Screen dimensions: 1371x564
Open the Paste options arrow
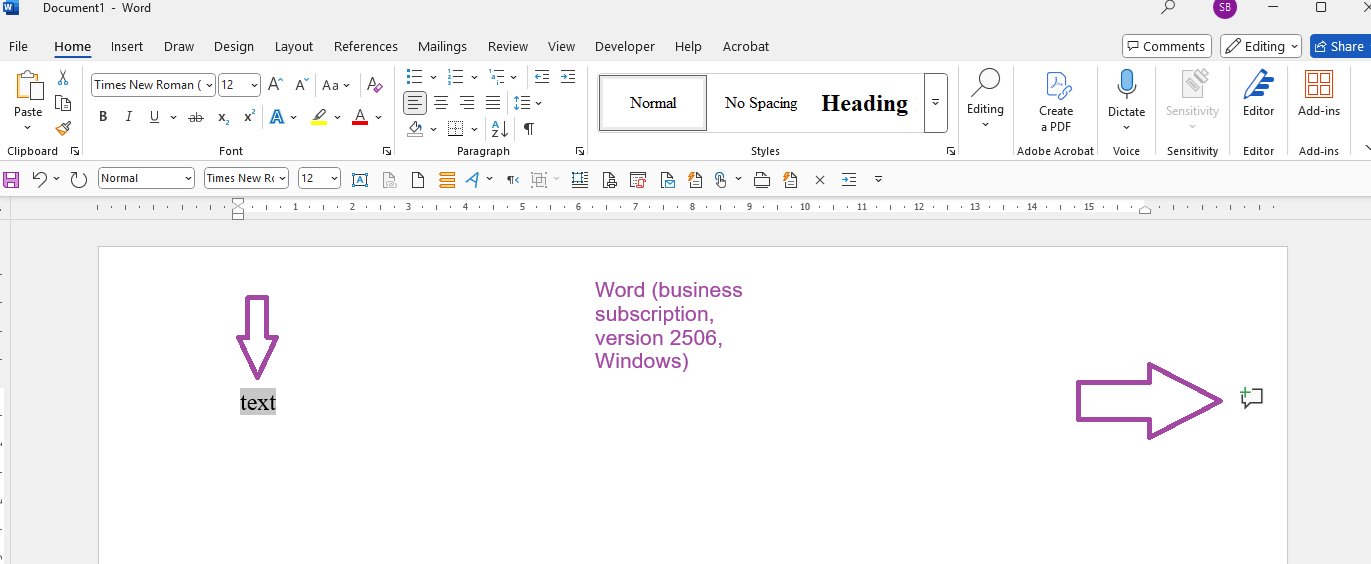pos(28,128)
